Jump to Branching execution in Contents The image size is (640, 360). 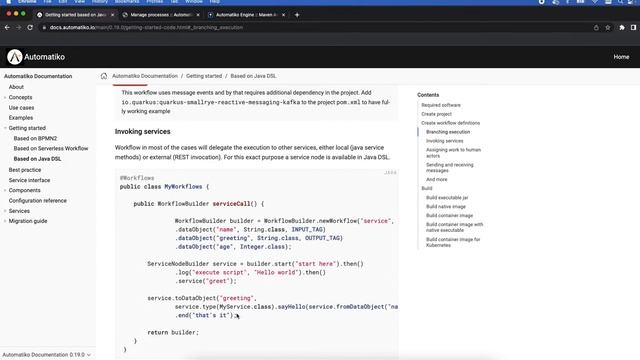click(448, 132)
